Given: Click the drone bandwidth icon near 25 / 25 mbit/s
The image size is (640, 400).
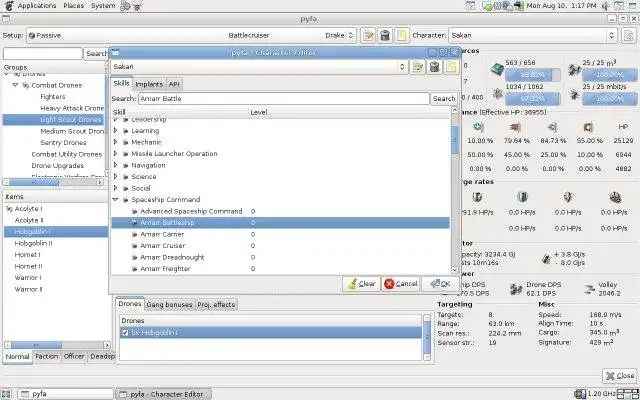Looking at the screenshot, I should (x=574, y=95).
